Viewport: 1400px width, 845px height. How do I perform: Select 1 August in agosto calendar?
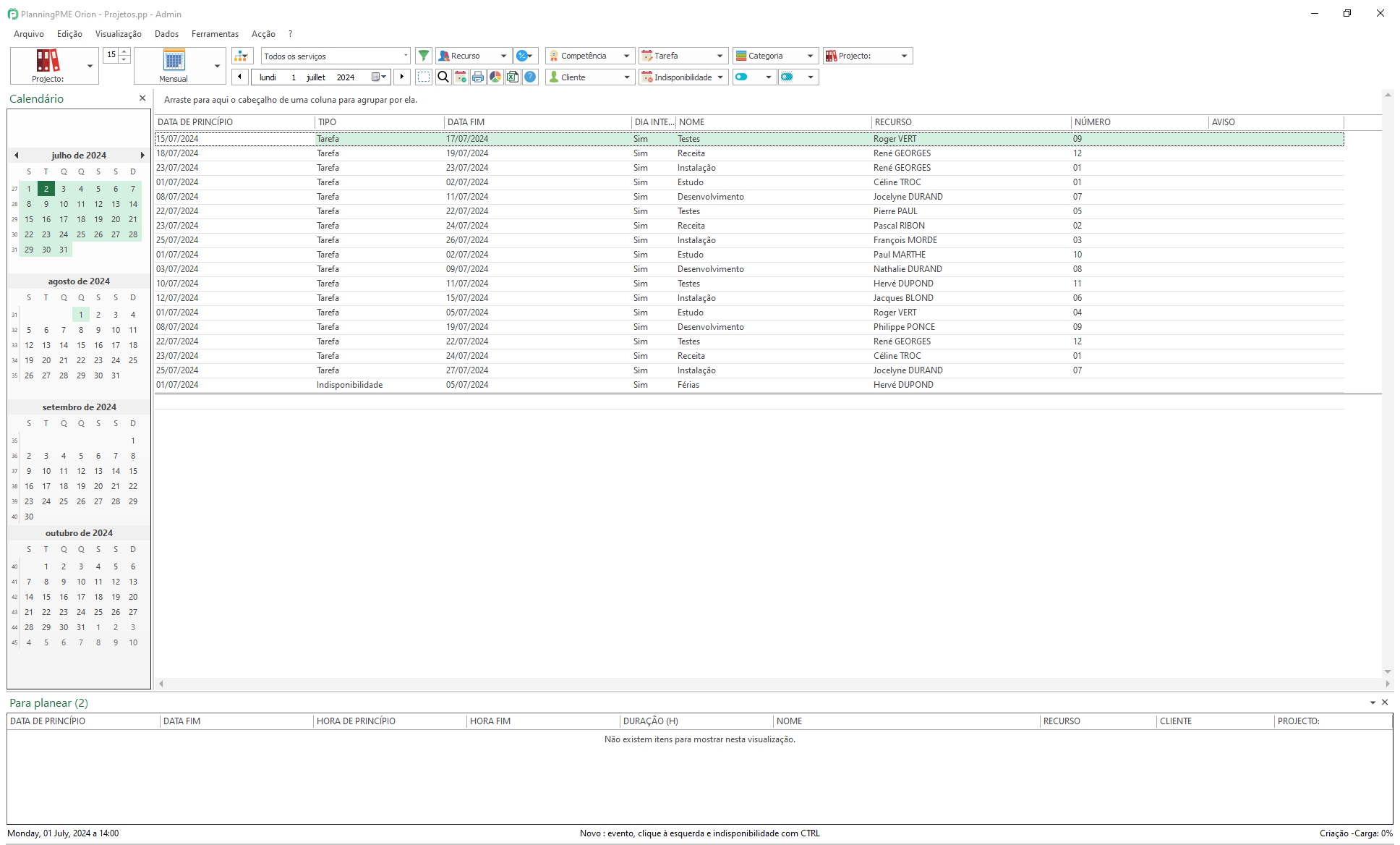81,315
